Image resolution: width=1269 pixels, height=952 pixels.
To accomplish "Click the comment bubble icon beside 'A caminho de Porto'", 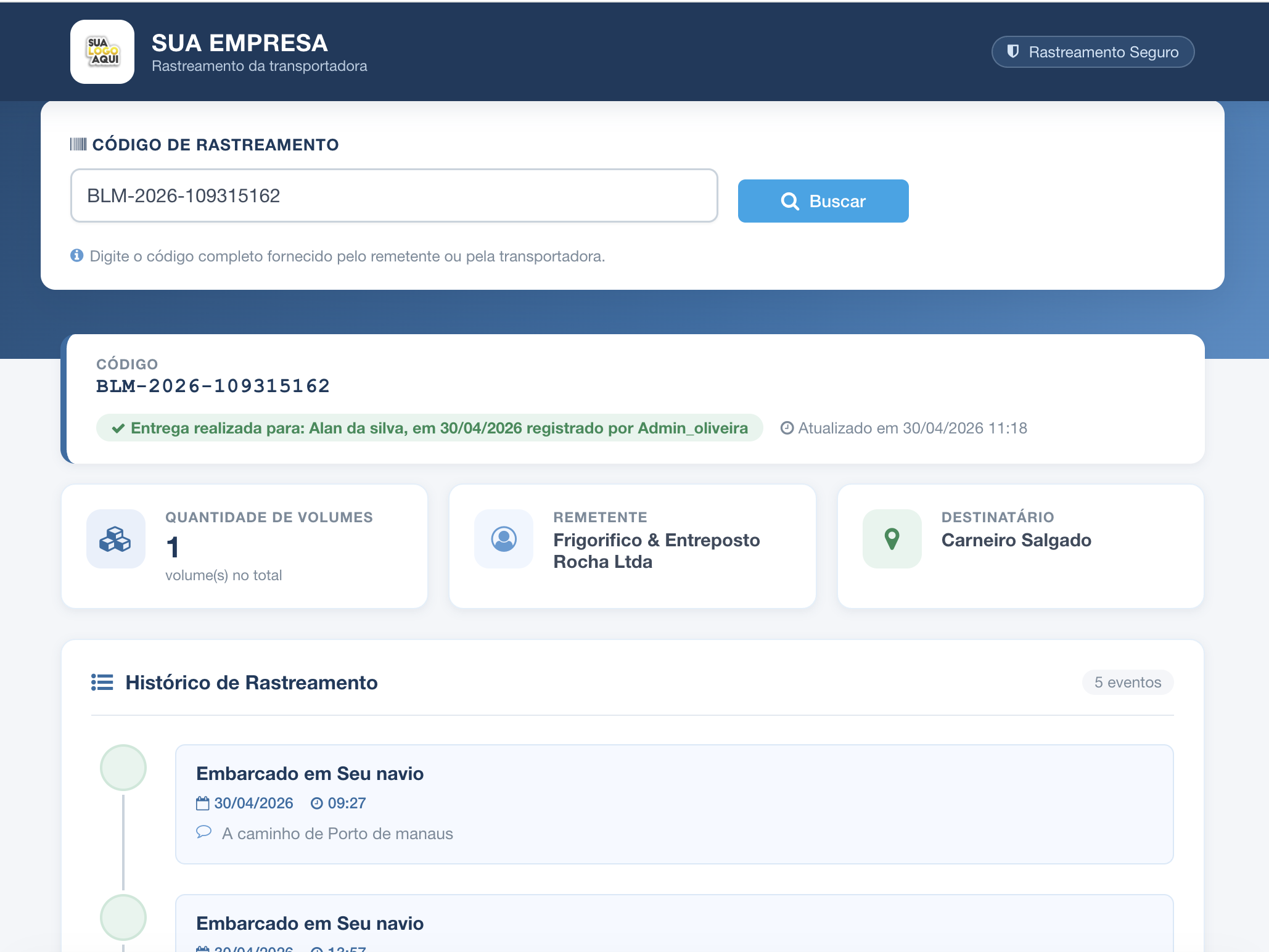I will pyautogui.click(x=203, y=832).
